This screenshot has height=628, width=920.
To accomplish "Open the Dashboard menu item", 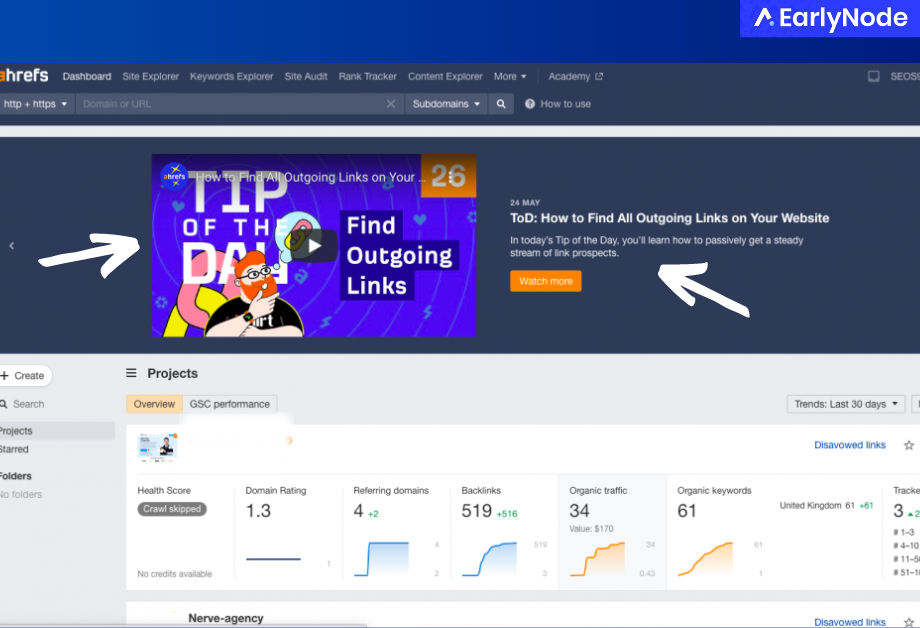I will tap(87, 76).
